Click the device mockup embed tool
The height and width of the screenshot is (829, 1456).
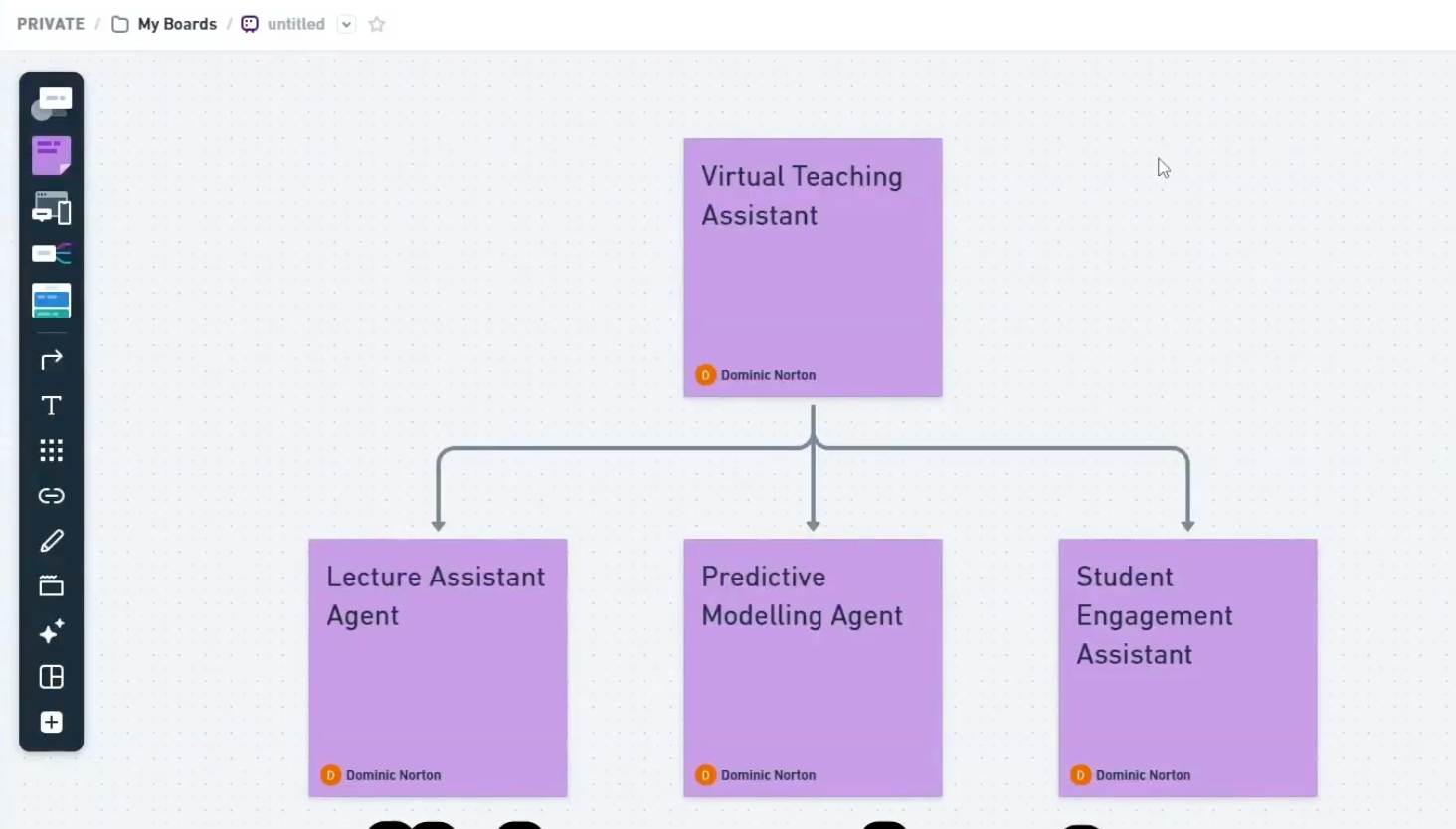tap(51, 208)
